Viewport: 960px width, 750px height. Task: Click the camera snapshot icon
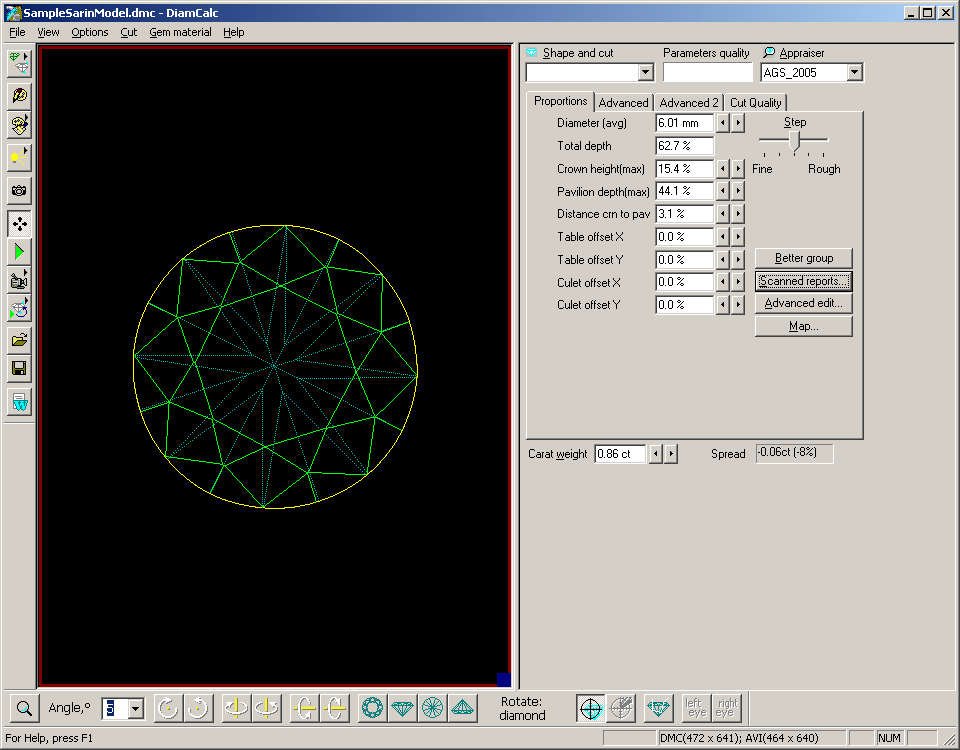[x=19, y=190]
